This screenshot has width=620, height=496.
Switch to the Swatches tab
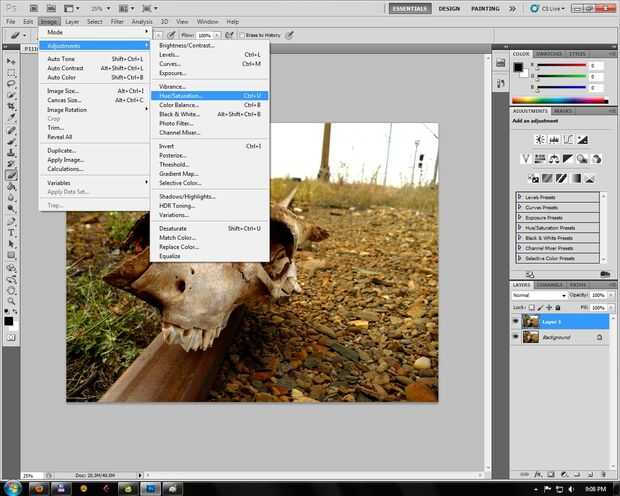pyautogui.click(x=549, y=54)
